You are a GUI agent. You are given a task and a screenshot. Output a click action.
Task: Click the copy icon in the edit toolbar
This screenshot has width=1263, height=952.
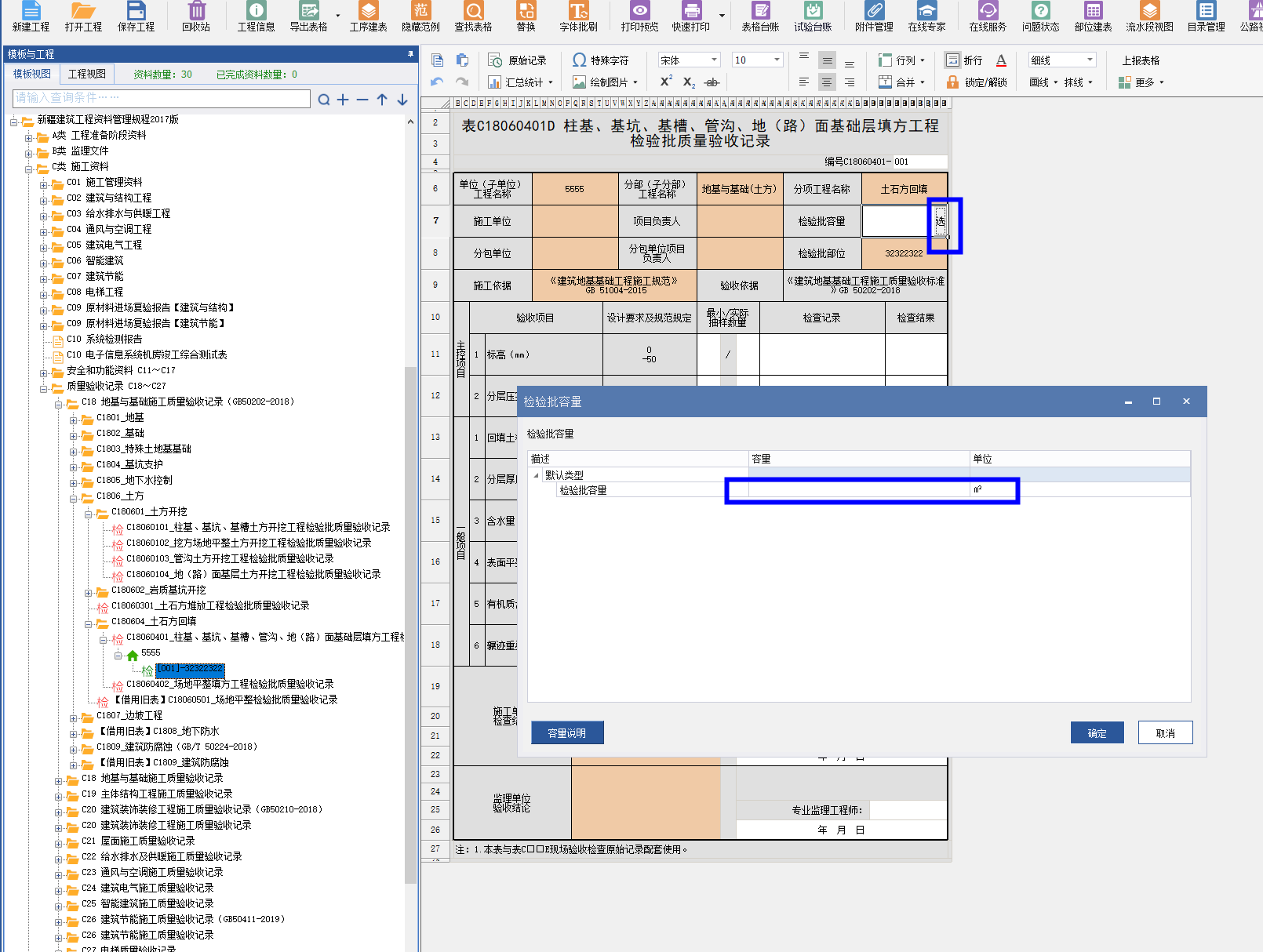438,60
